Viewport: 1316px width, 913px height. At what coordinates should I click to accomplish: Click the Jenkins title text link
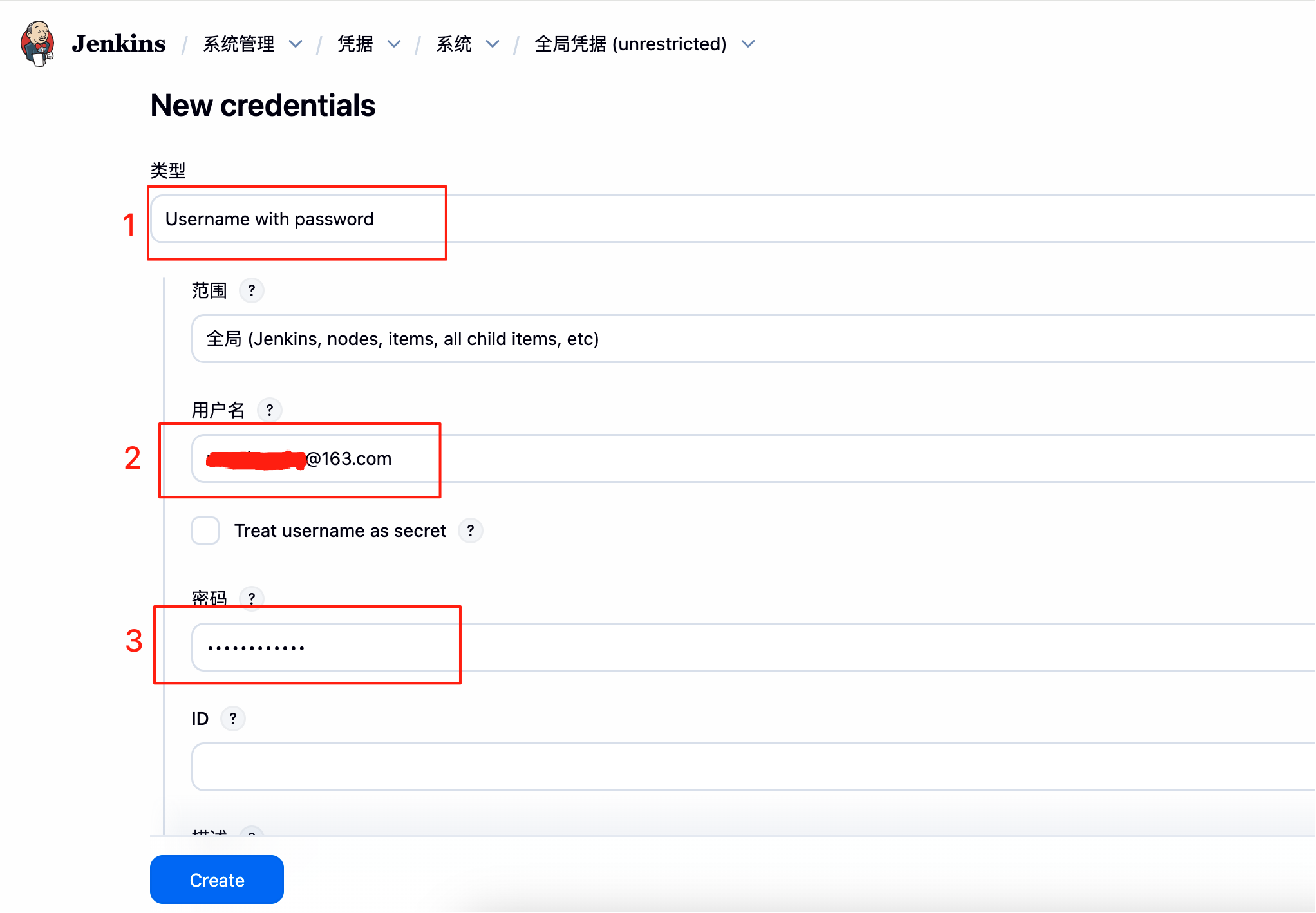pyautogui.click(x=118, y=44)
